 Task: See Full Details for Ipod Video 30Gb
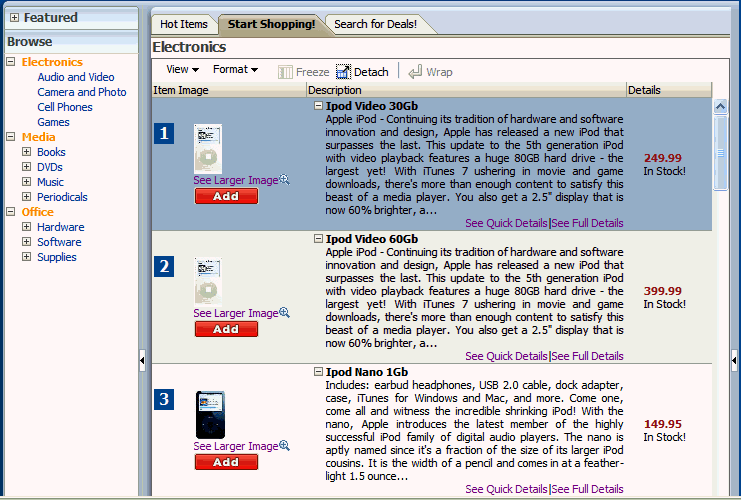[587, 223]
